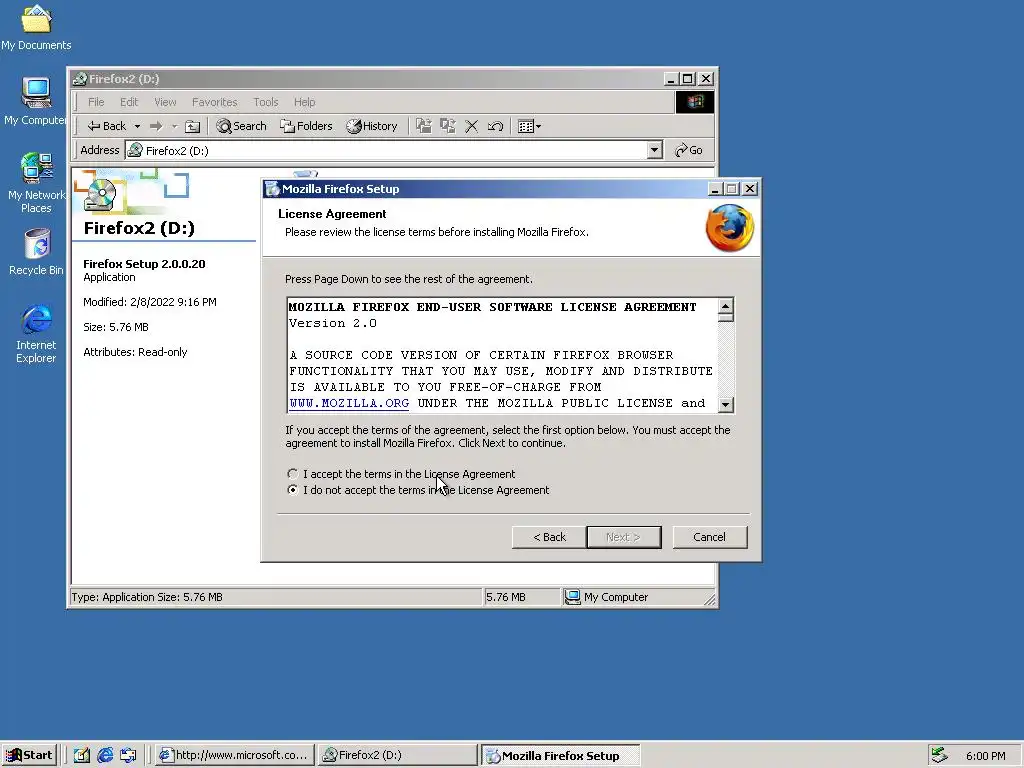Open the File menu in Explorer
The width and height of the screenshot is (1024, 768).
tap(96, 102)
